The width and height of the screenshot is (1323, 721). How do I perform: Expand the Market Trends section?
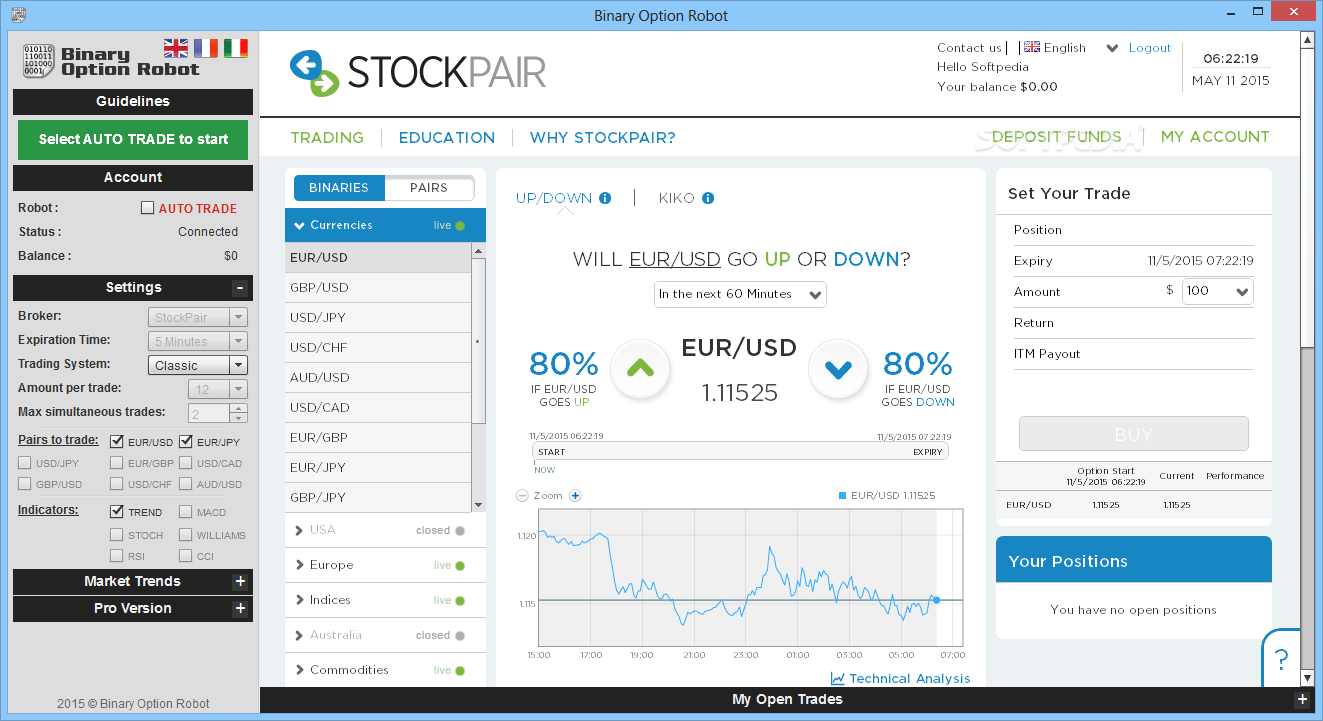[239, 581]
